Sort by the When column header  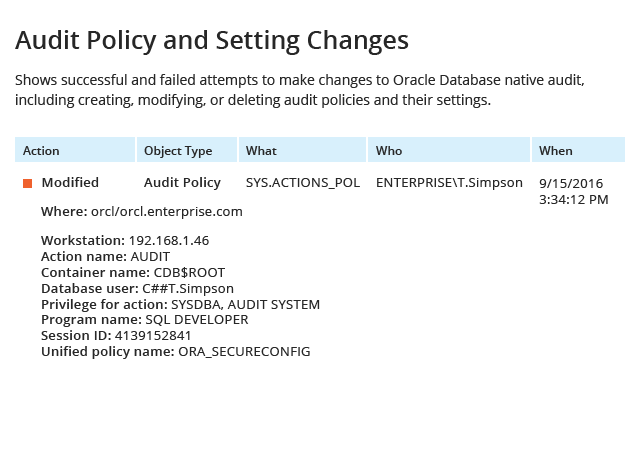578,150
